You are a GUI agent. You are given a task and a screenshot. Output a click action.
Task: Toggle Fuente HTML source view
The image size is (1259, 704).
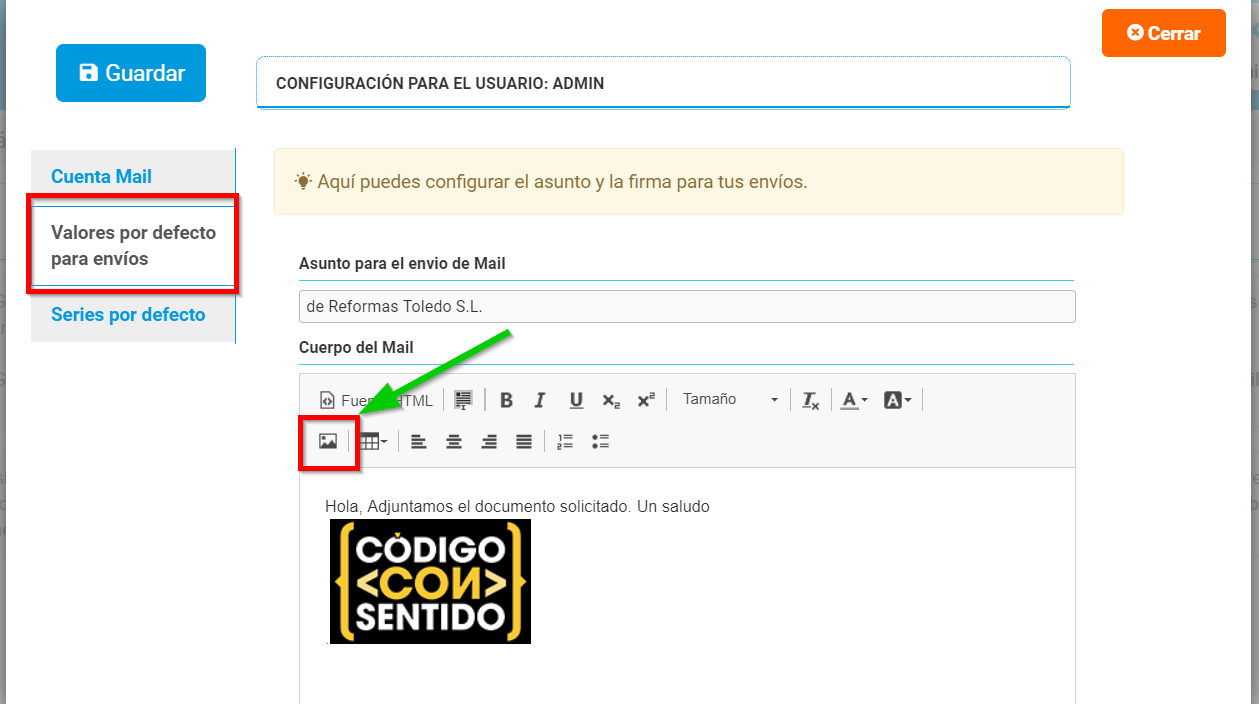[376, 400]
